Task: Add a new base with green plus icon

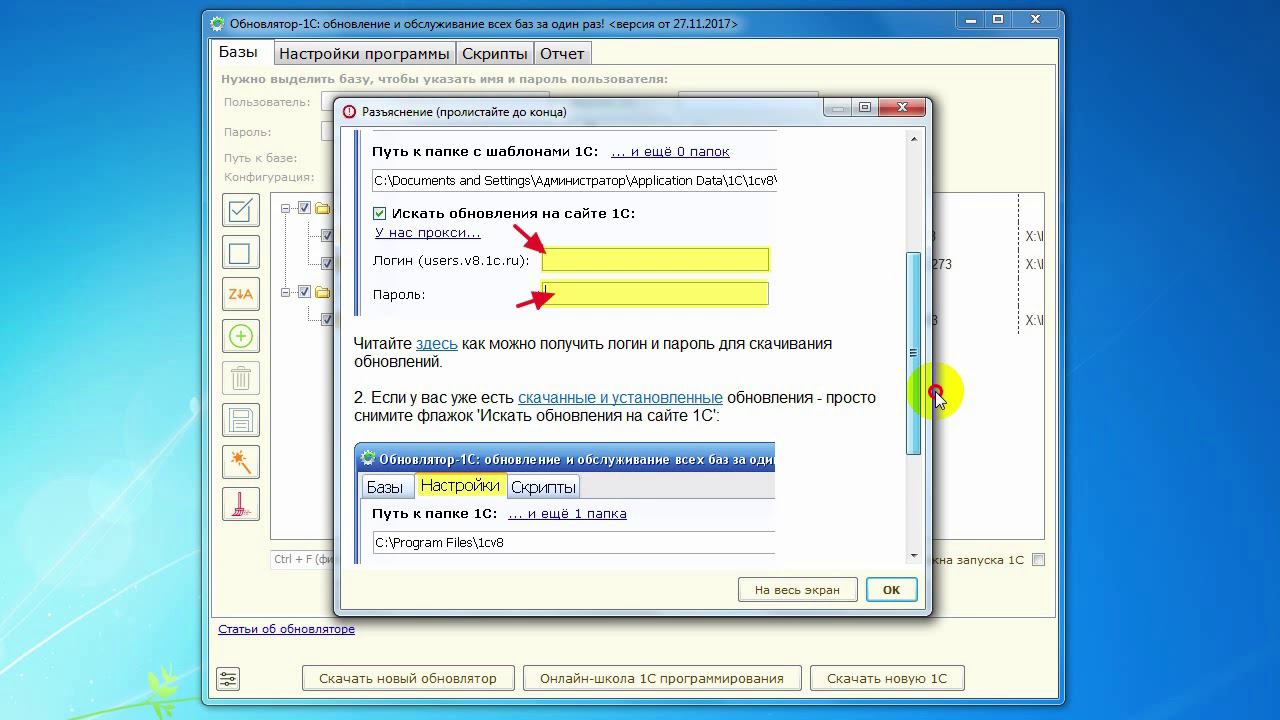Action: [x=240, y=336]
